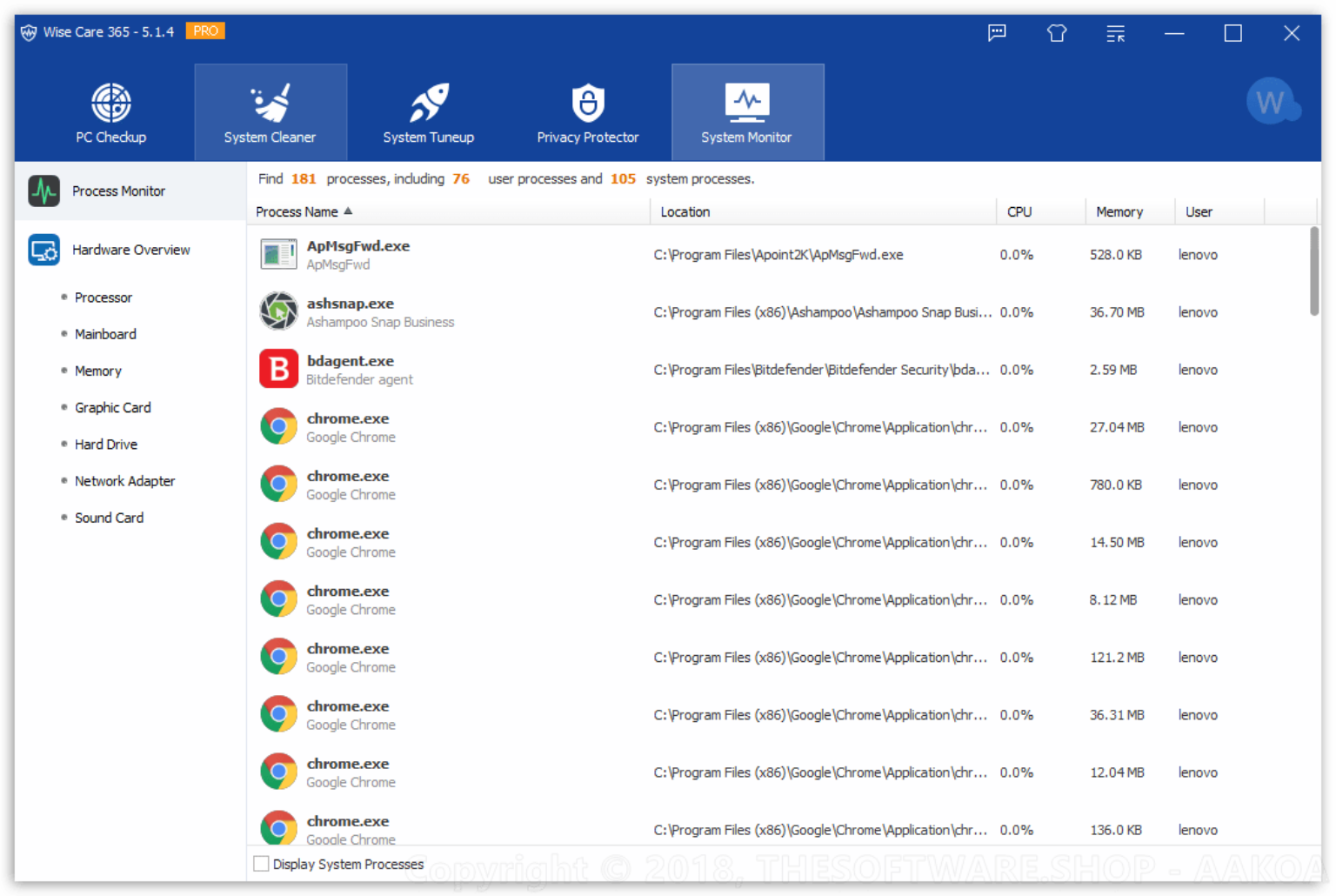Click the 76 user processes count

point(461,178)
